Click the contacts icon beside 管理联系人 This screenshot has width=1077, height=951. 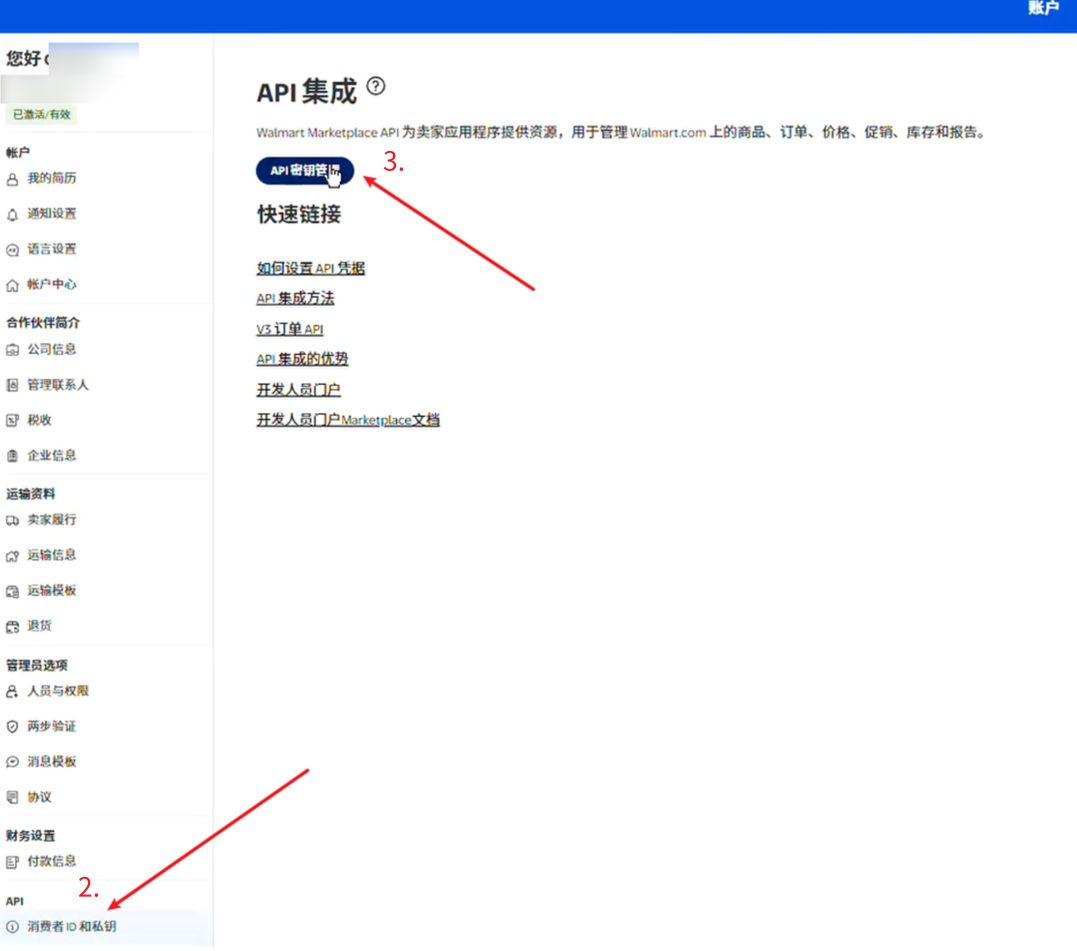click(12, 385)
